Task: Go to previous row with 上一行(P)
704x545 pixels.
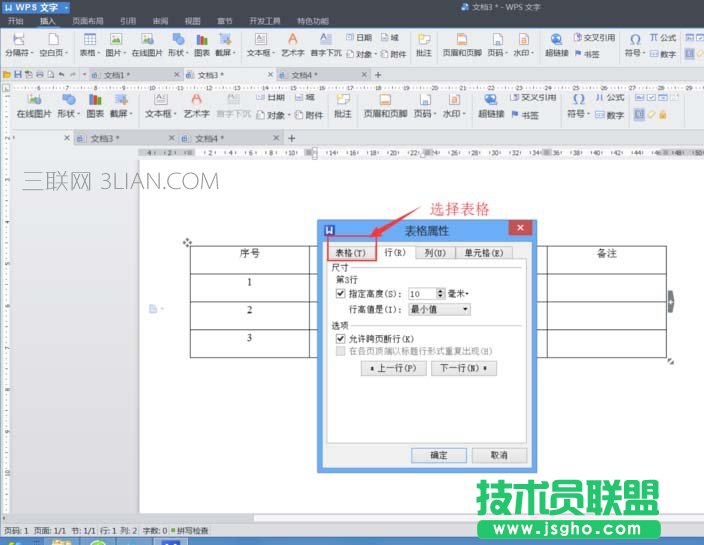Action: point(393,368)
